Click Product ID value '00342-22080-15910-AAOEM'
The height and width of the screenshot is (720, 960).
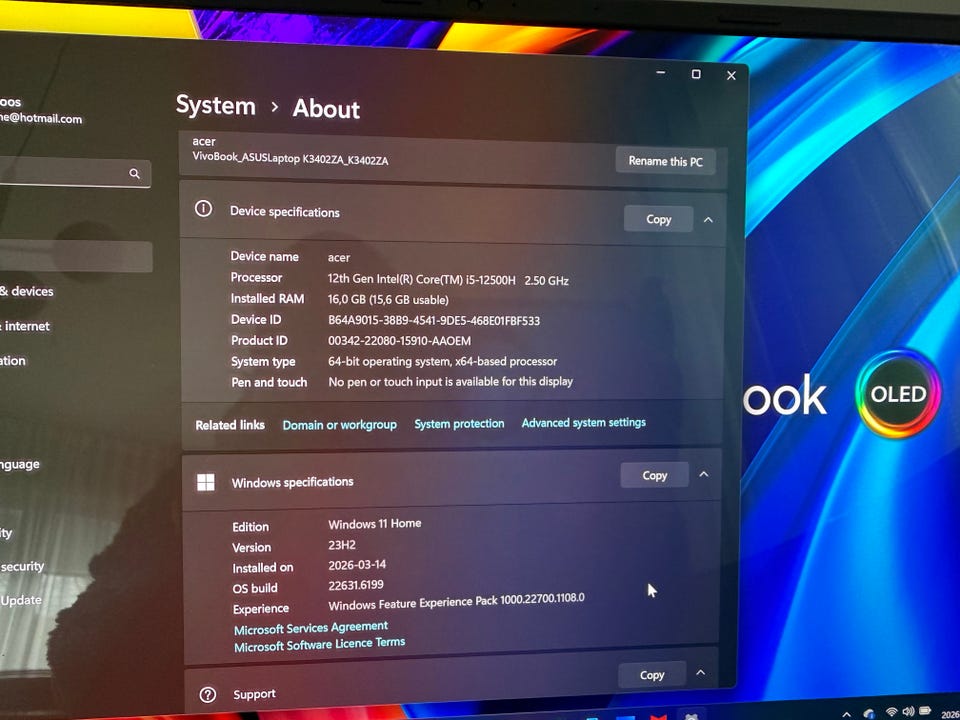(400, 341)
